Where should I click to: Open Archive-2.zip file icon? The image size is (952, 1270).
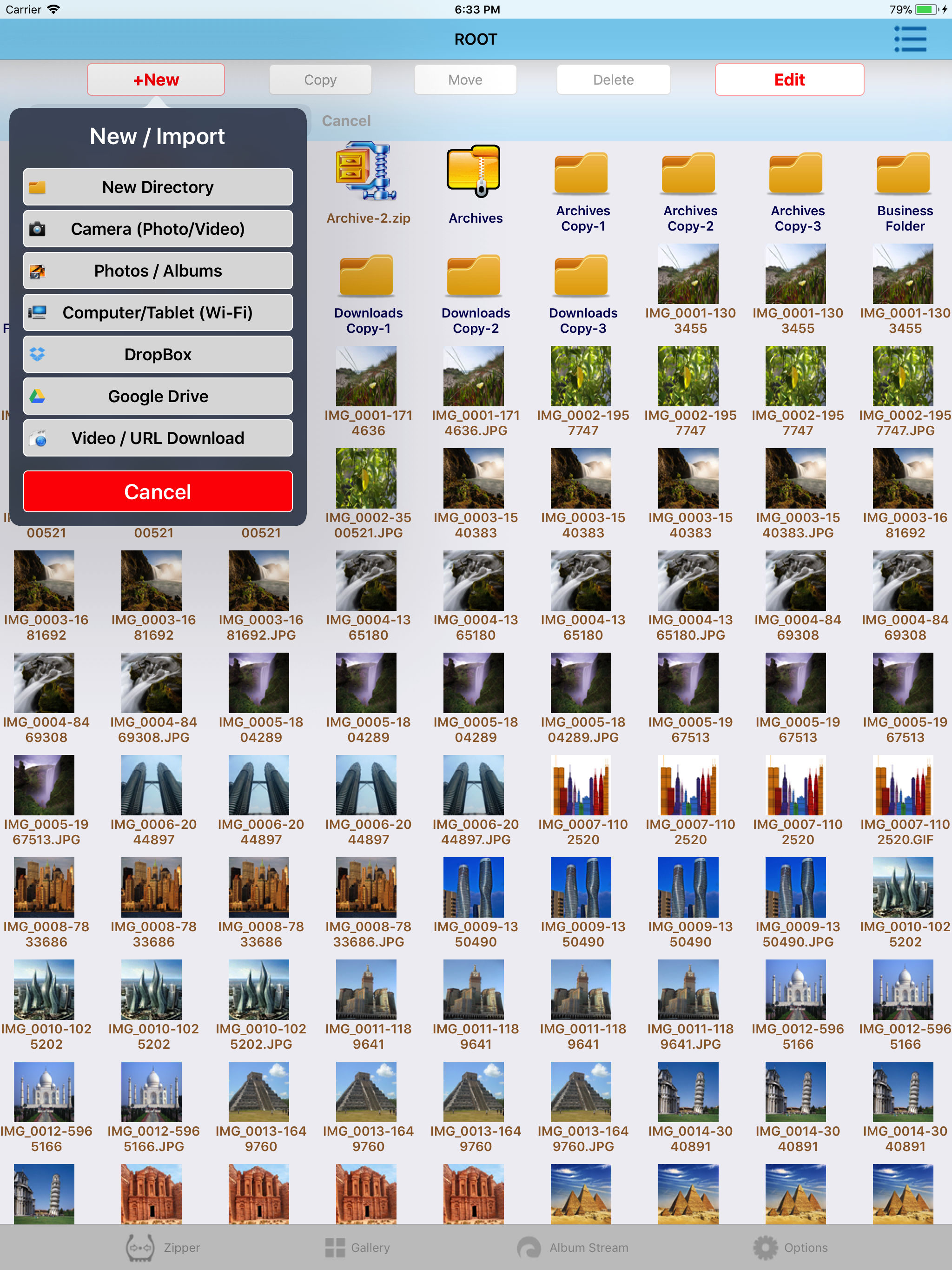(x=366, y=172)
